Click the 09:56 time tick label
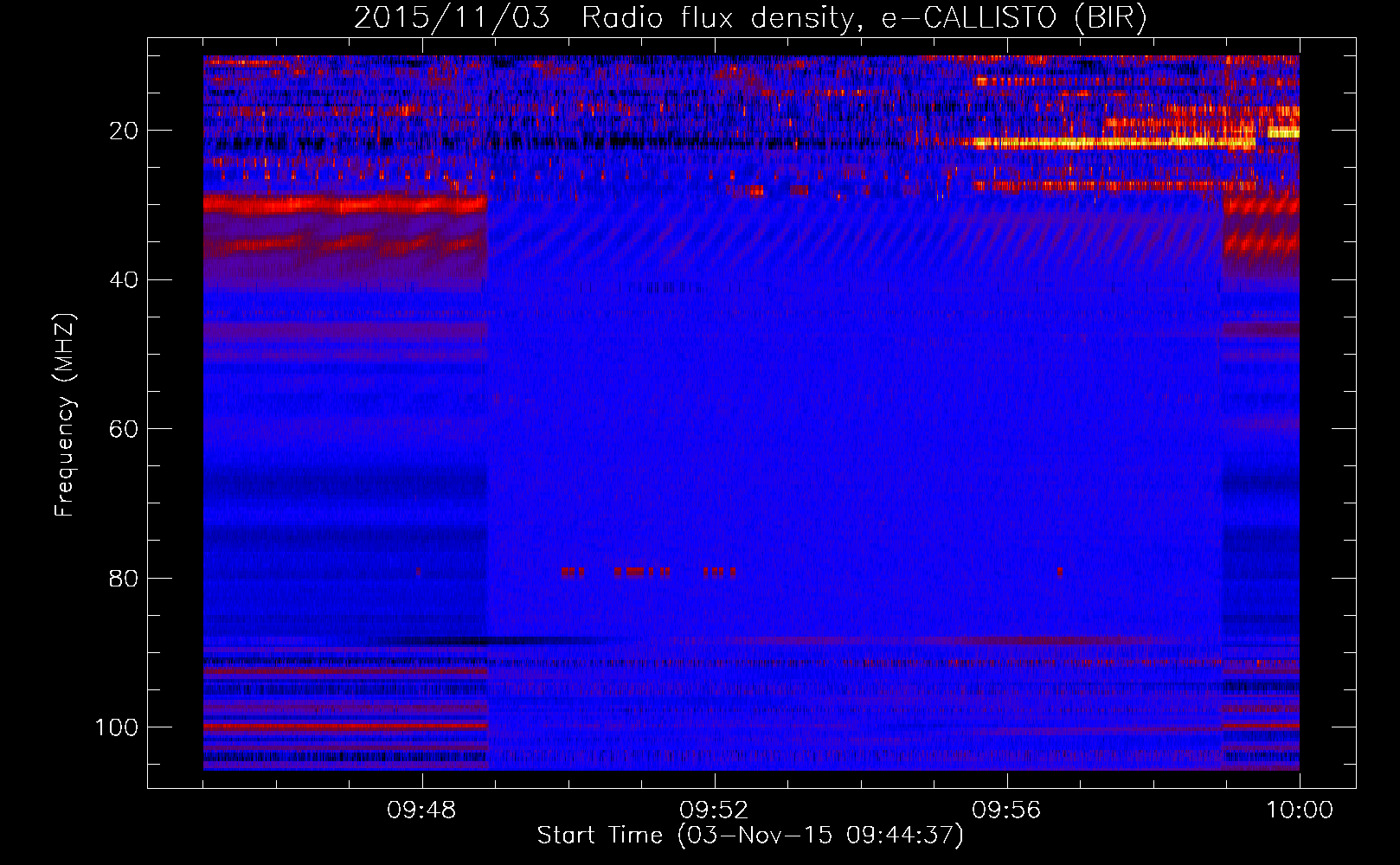This screenshot has width=1400, height=865. coord(1007,811)
